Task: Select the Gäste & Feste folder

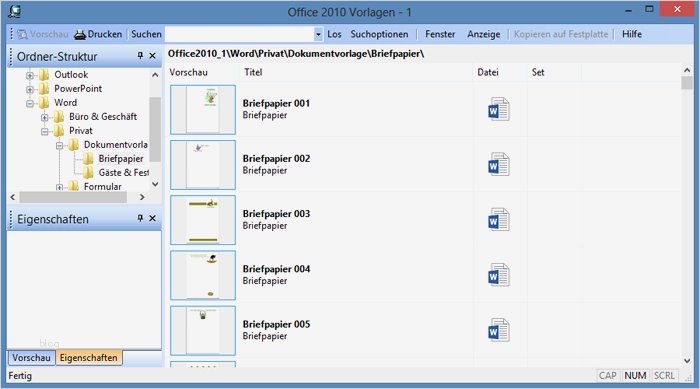Action: point(124,172)
